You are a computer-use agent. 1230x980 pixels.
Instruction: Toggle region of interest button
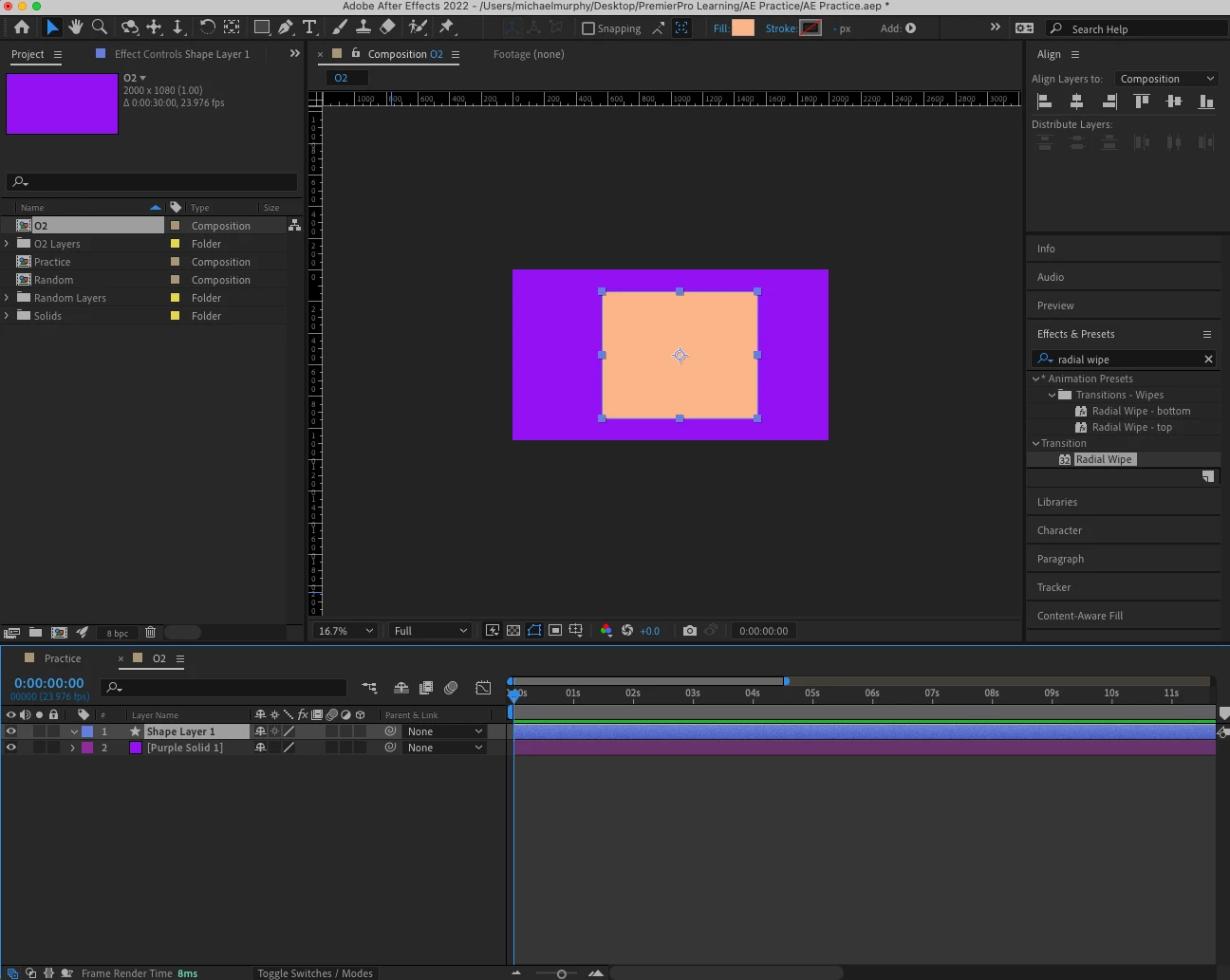555,630
